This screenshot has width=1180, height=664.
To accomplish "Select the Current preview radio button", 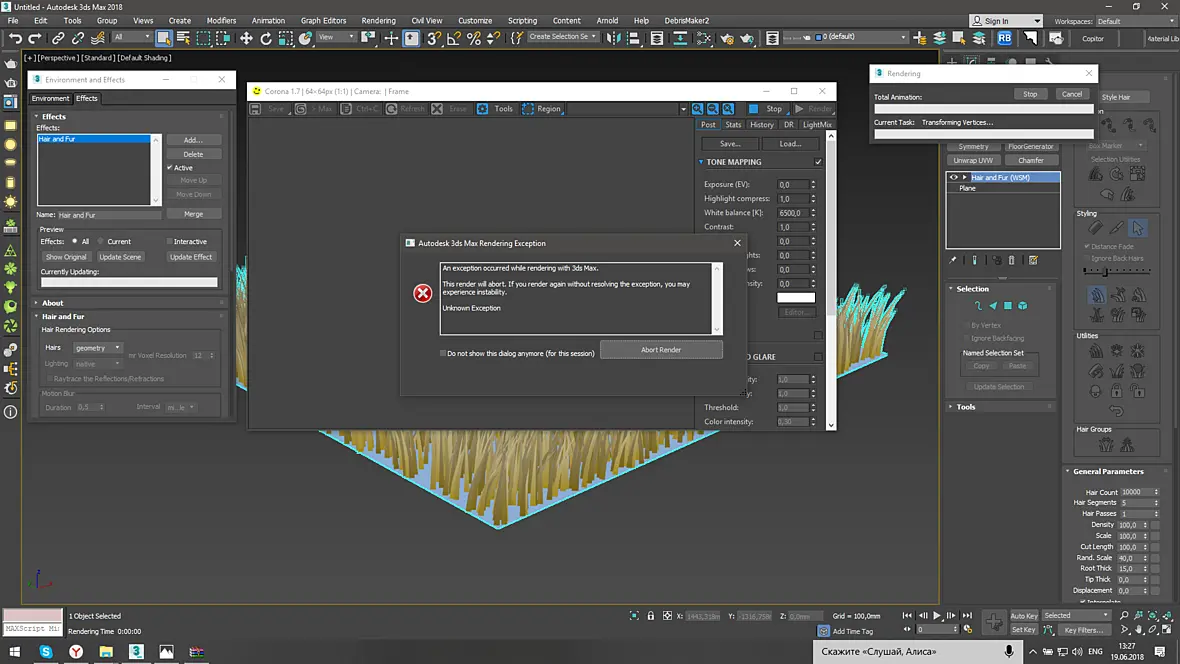I will [x=101, y=242].
